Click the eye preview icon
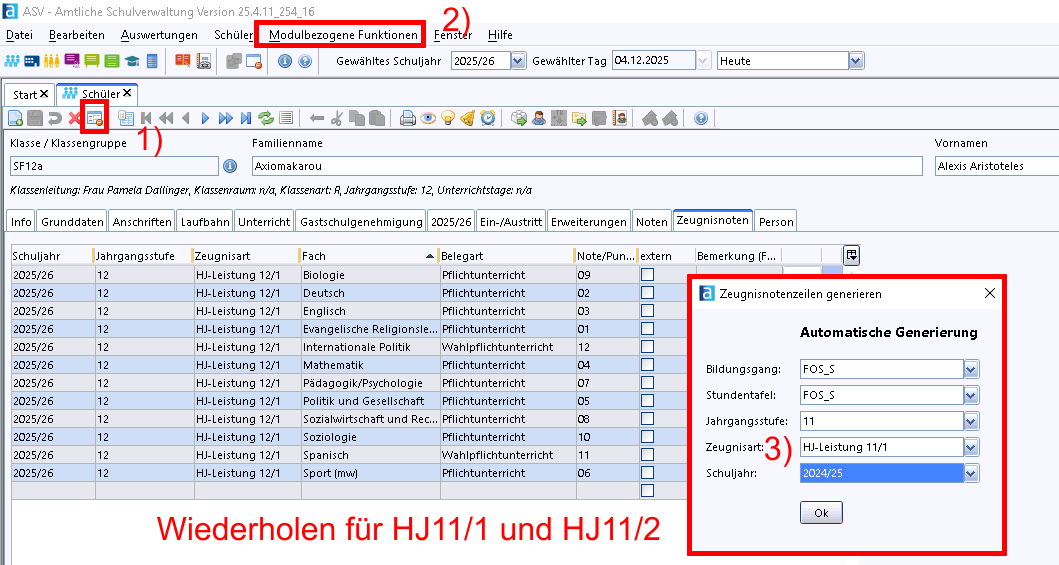The height and width of the screenshot is (565, 1059). coord(428,118)
